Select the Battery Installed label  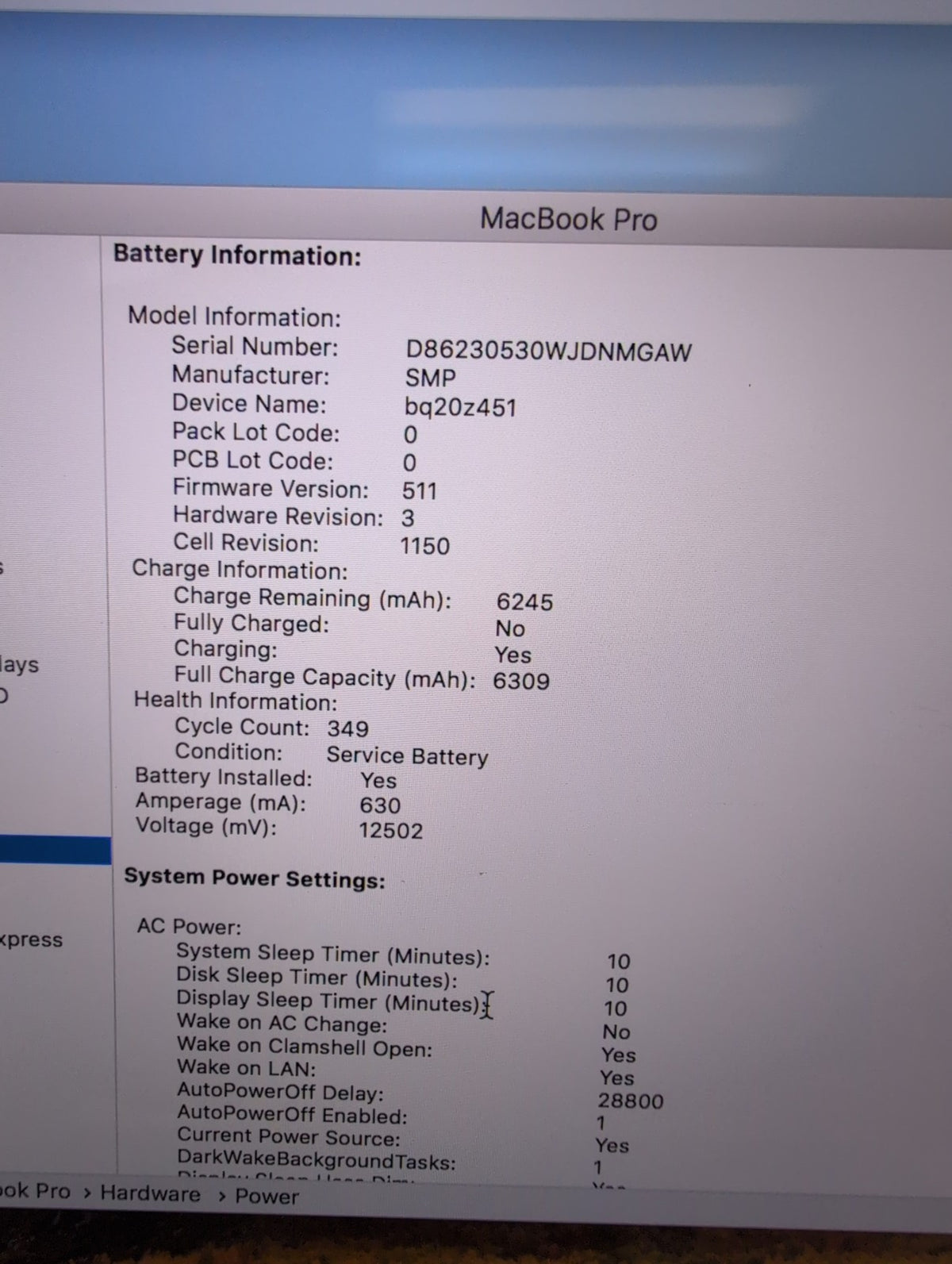[224, 777]
